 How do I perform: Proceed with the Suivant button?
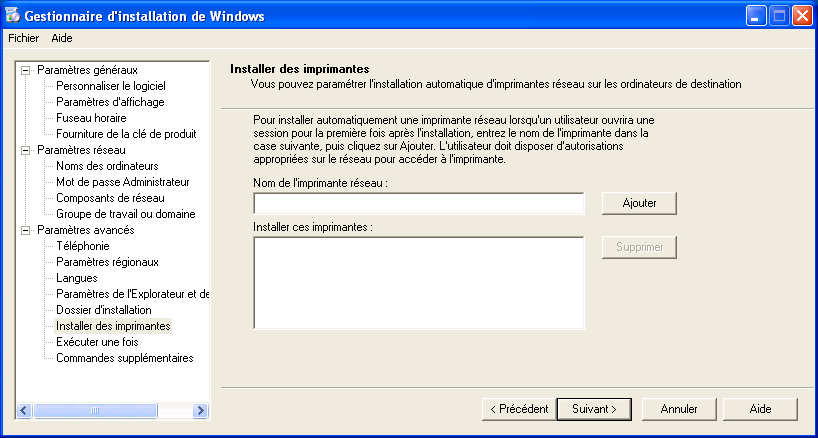coord(594,409)
